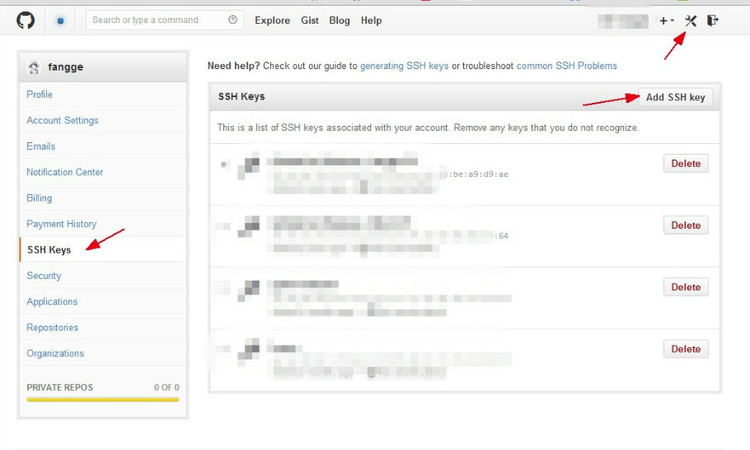Click the private repos usage bar
750x450 pixels.
[103, 399]
